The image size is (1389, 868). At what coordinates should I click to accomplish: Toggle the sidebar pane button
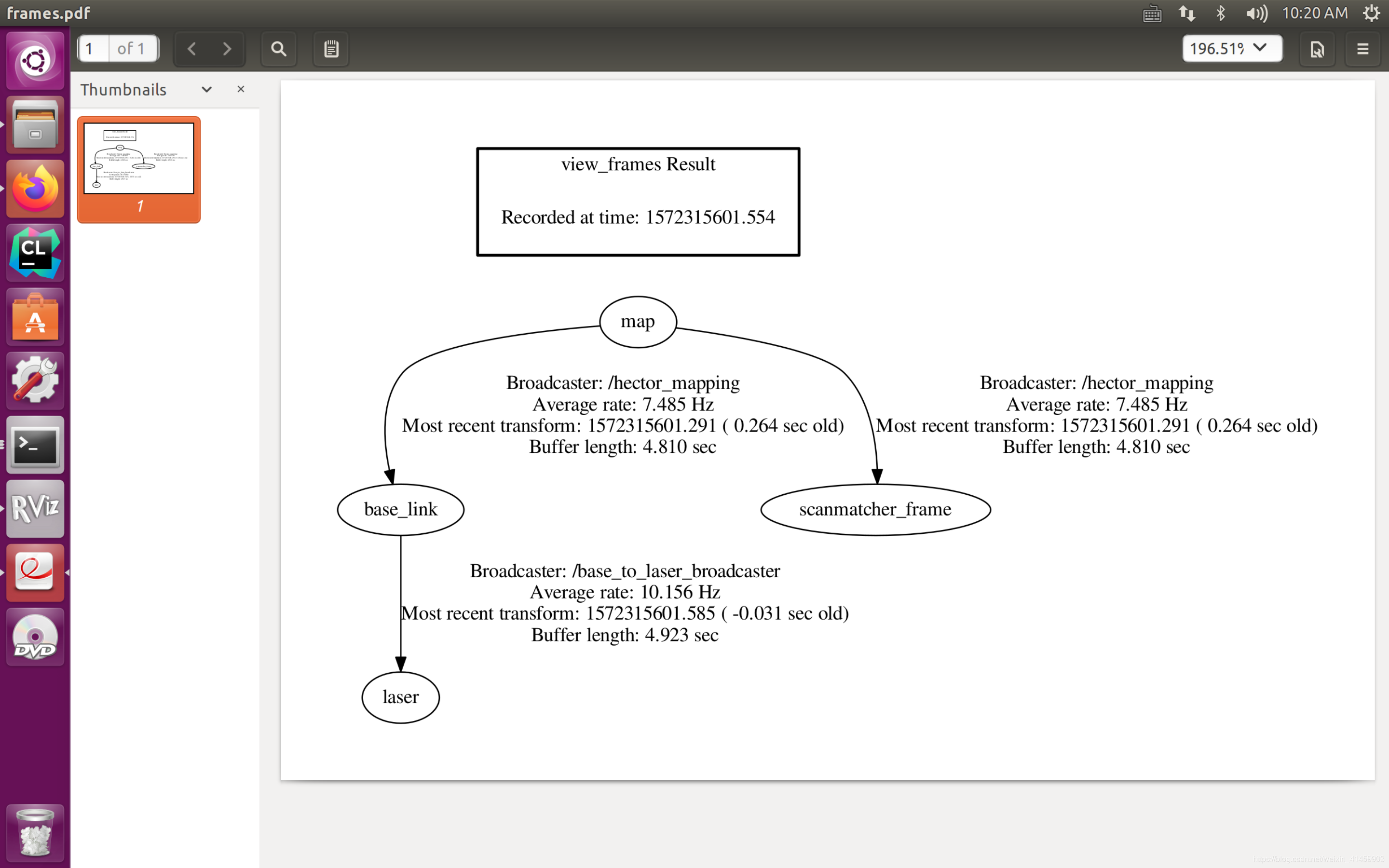[331, 49]
